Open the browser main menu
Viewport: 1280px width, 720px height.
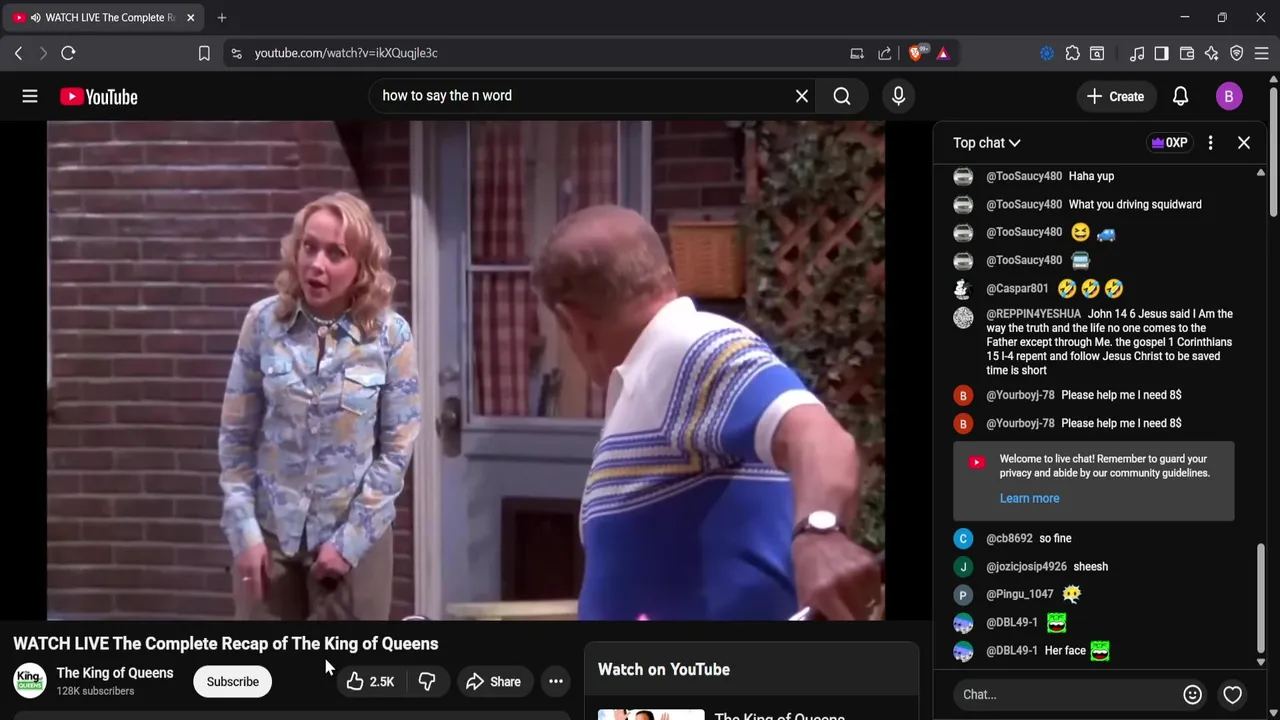(x=1262, y=53)
